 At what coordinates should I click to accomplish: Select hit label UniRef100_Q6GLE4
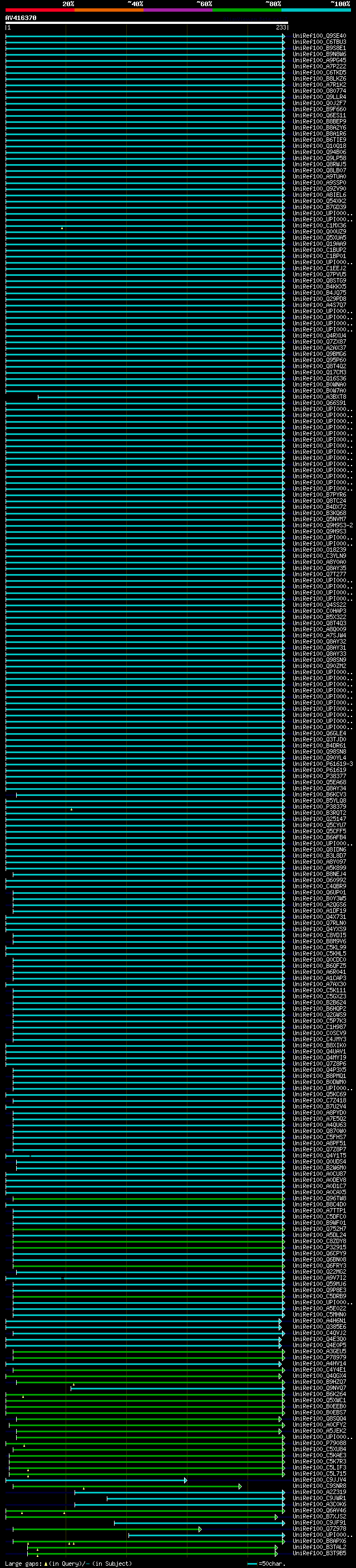click(319, 734)
